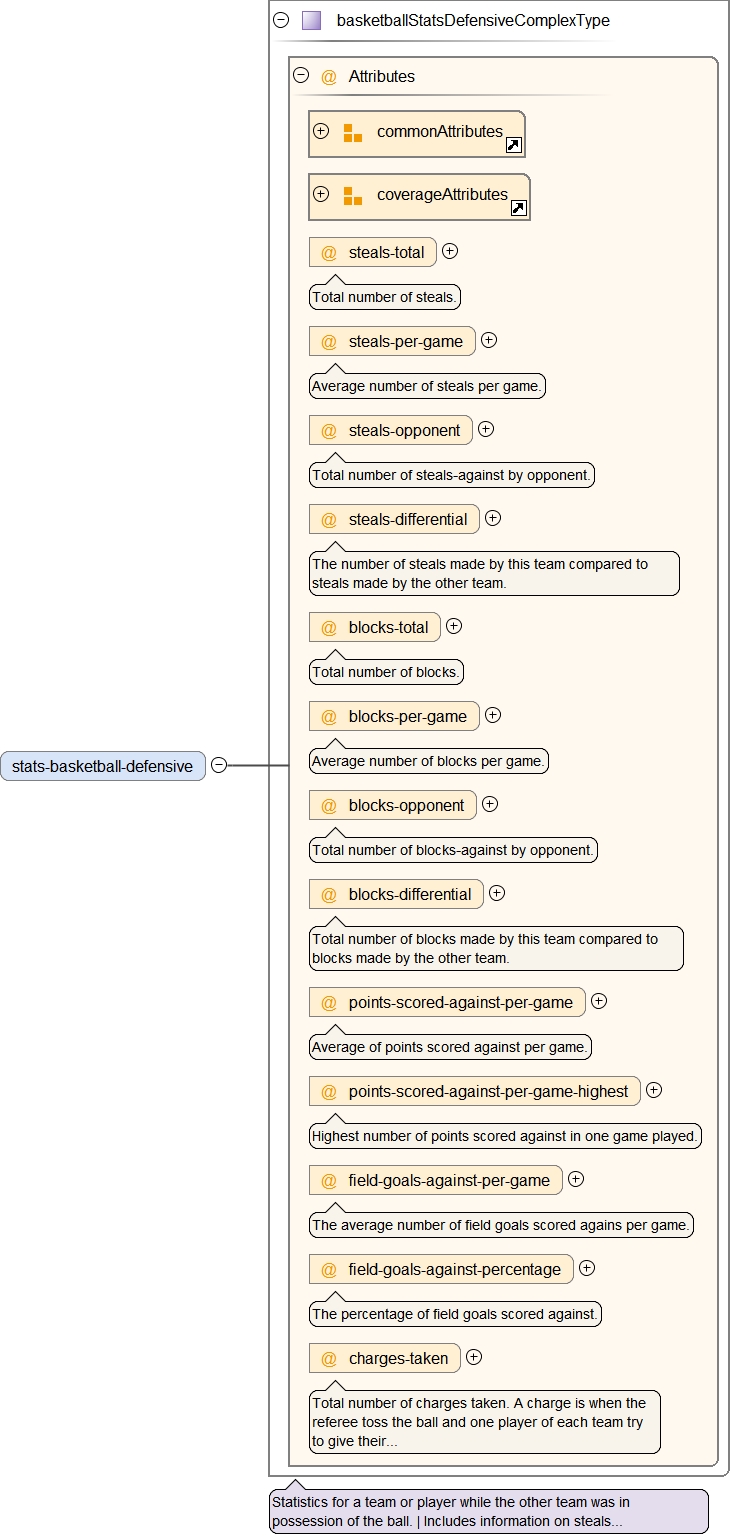Select the points-scored-against-per-game-highest attribute
This screenshot has width=731, height=1537.
(x=487, y=1092)
